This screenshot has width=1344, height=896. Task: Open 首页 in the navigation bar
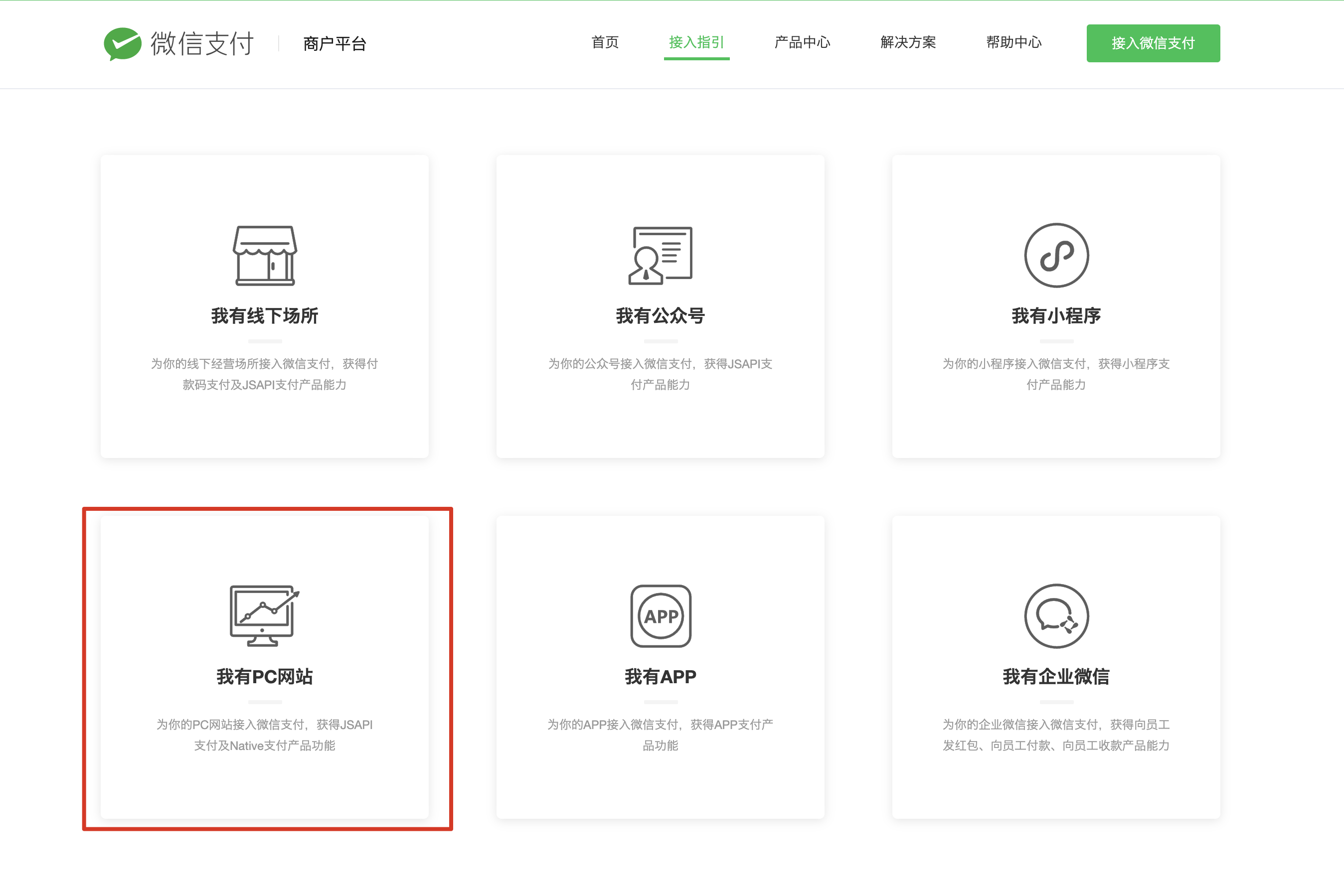tap(605, 42)
